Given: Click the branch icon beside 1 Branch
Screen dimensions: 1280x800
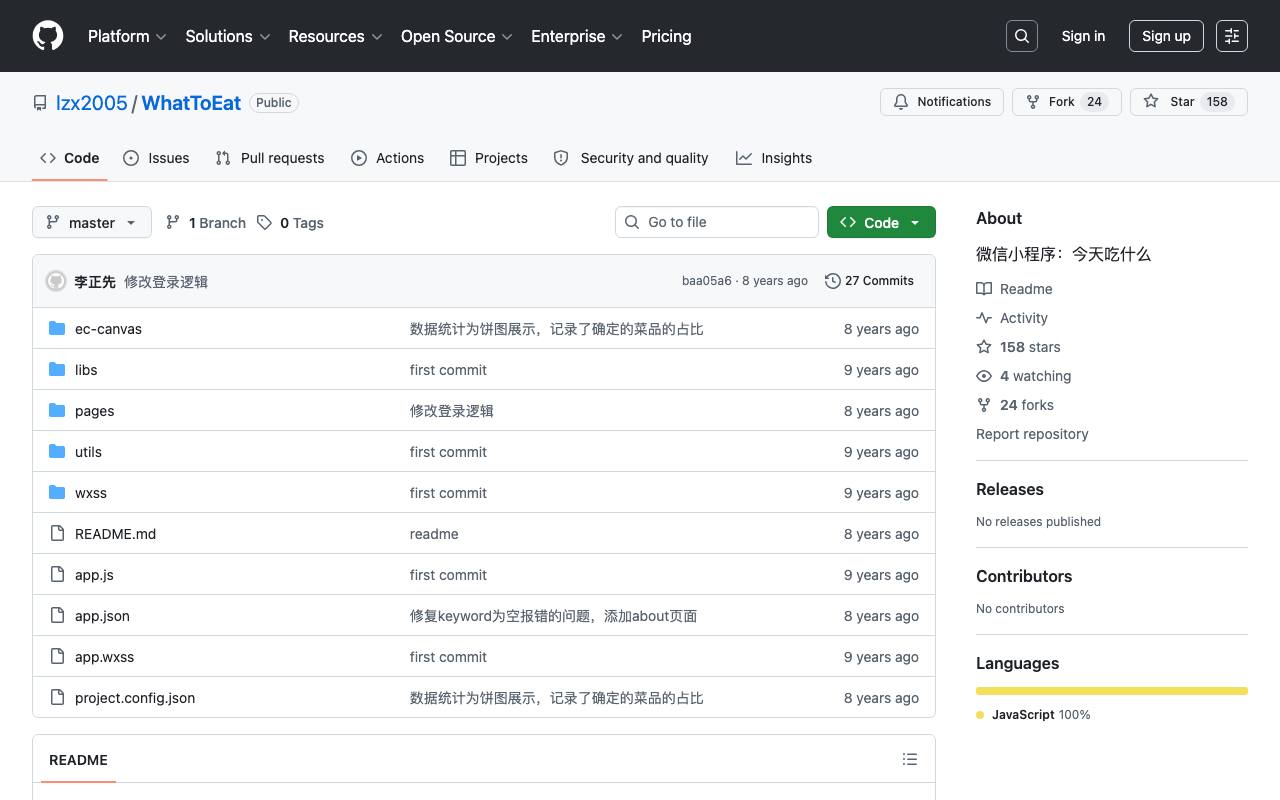Looking at the screenshot, I should tap(173, 223).
